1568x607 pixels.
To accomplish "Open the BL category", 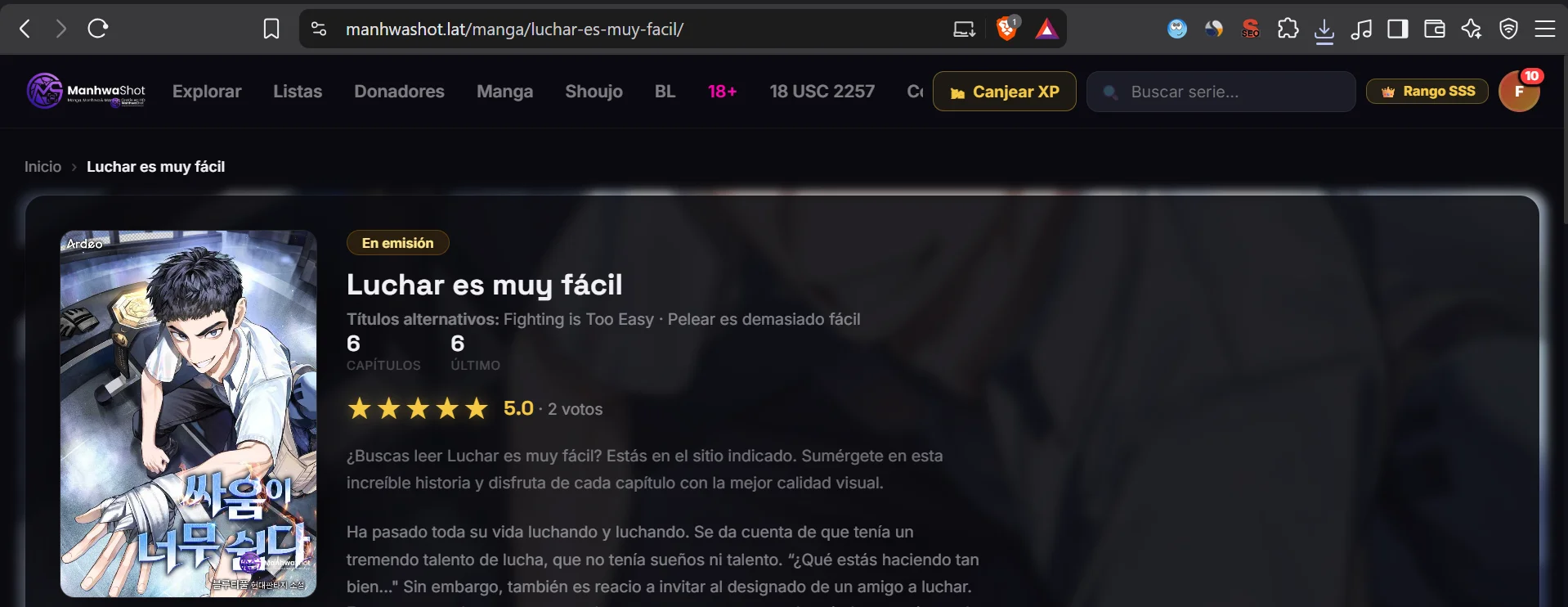I will 665,92.
